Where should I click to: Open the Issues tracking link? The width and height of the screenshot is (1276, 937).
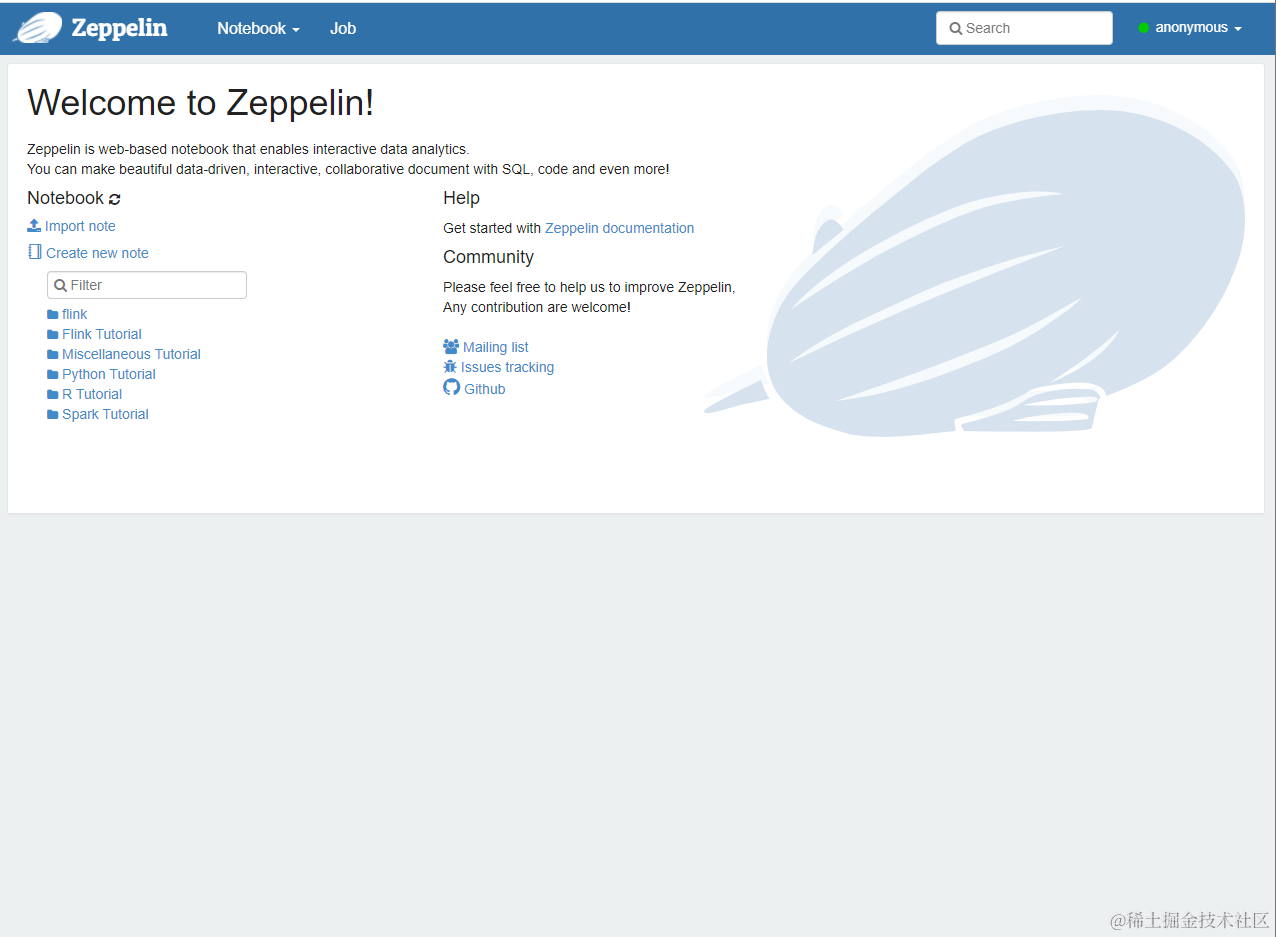[x=507, y=367]
